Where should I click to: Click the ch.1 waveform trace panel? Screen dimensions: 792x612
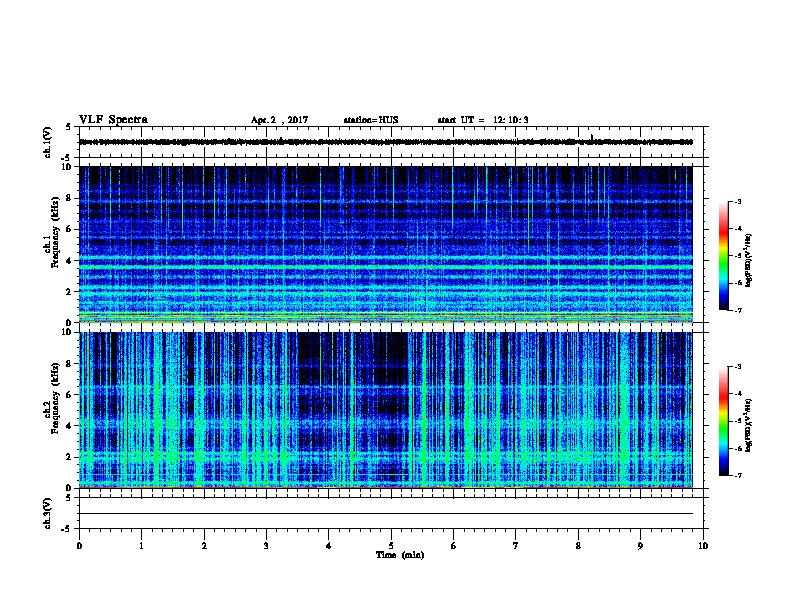pyautogui.click(x=391, y=142)
